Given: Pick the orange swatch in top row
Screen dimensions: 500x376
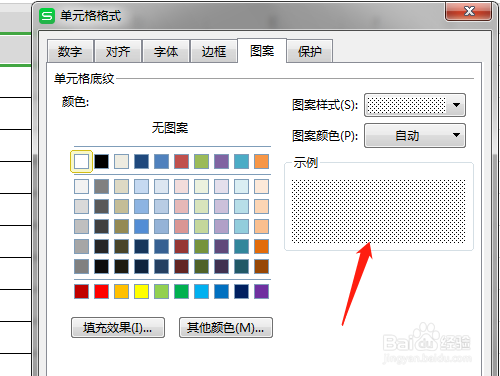Looking at the screenshot, I should [261, 161].
